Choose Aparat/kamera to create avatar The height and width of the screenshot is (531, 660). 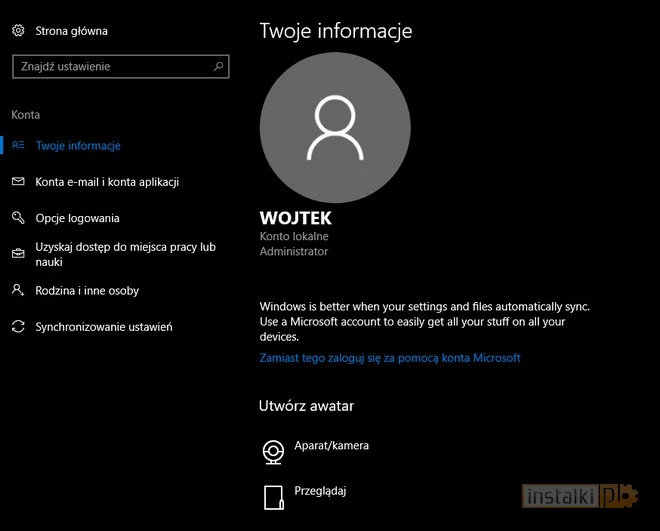[x=331, y=445]
